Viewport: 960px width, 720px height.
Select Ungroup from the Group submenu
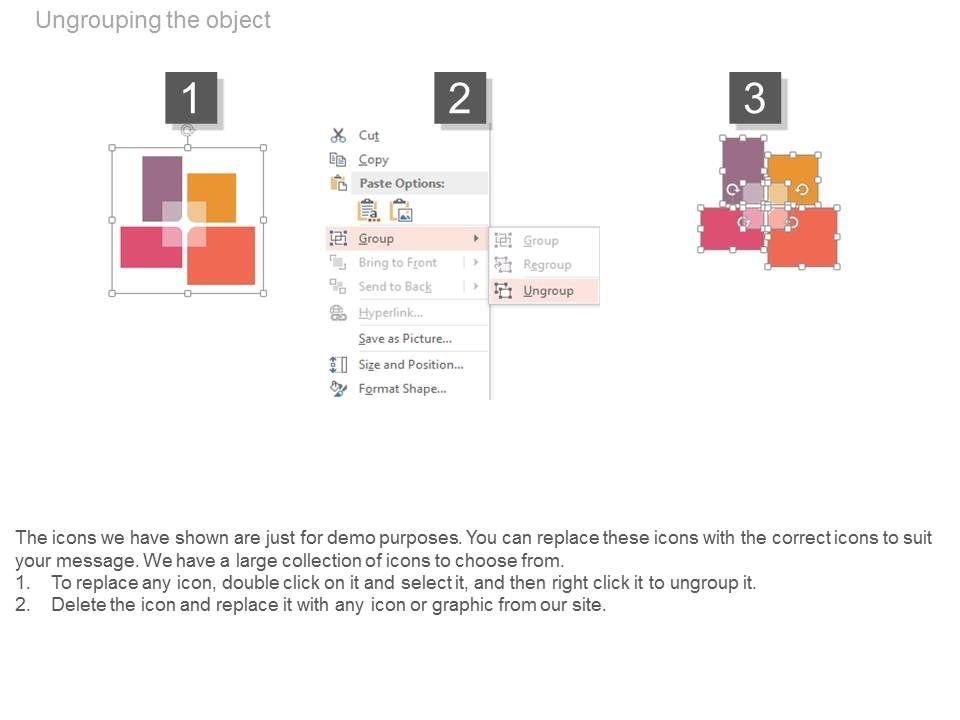[548, 290]
